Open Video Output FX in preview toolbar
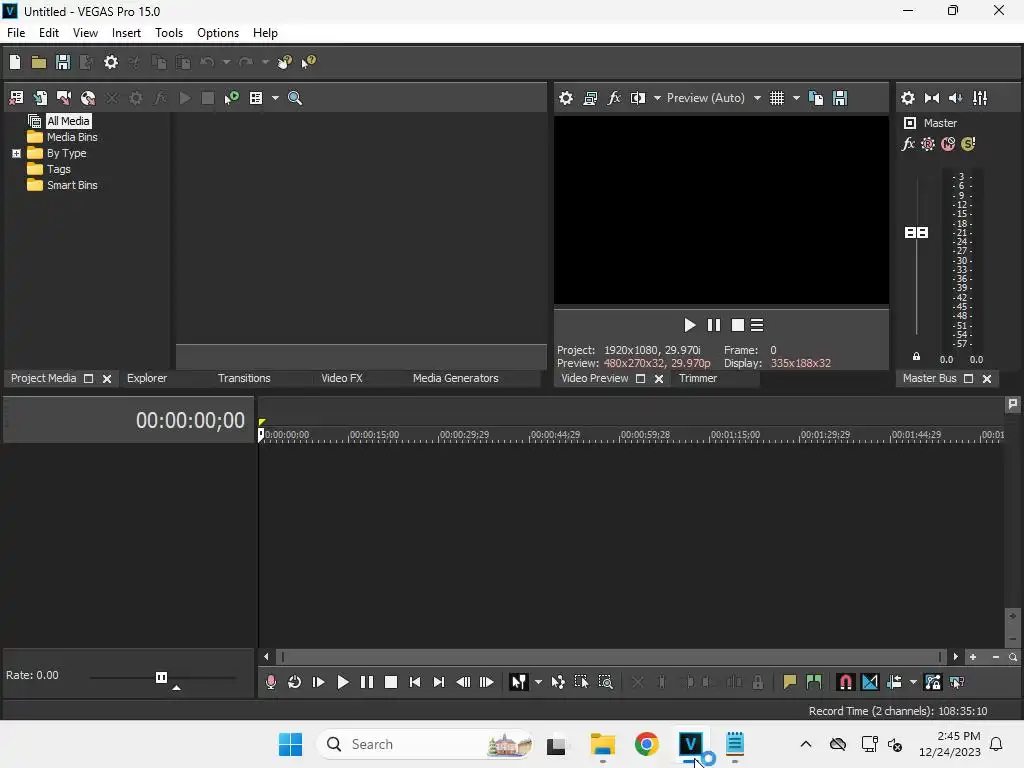The width and height of the screenshot is (1024, 768). coord(614,98)
